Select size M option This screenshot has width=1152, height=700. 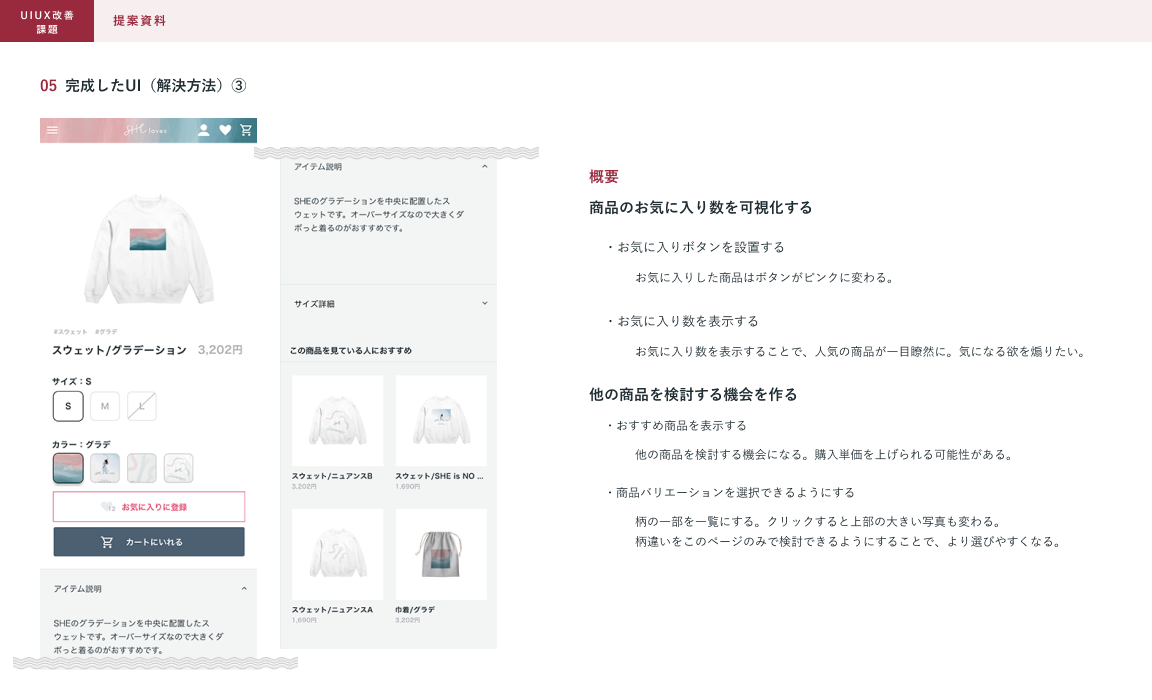(x=105, y=406)
